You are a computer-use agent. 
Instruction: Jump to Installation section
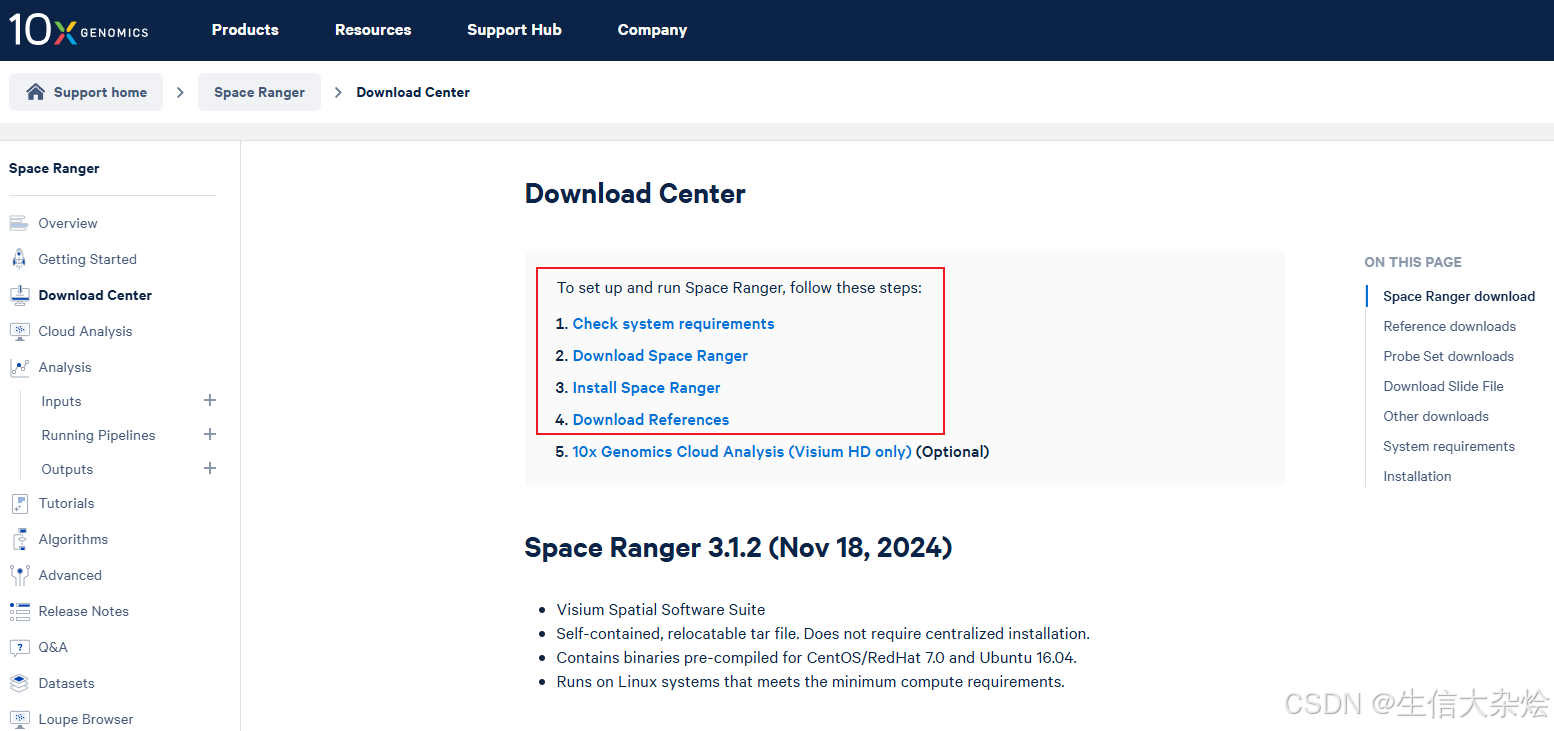point(1417,476)
